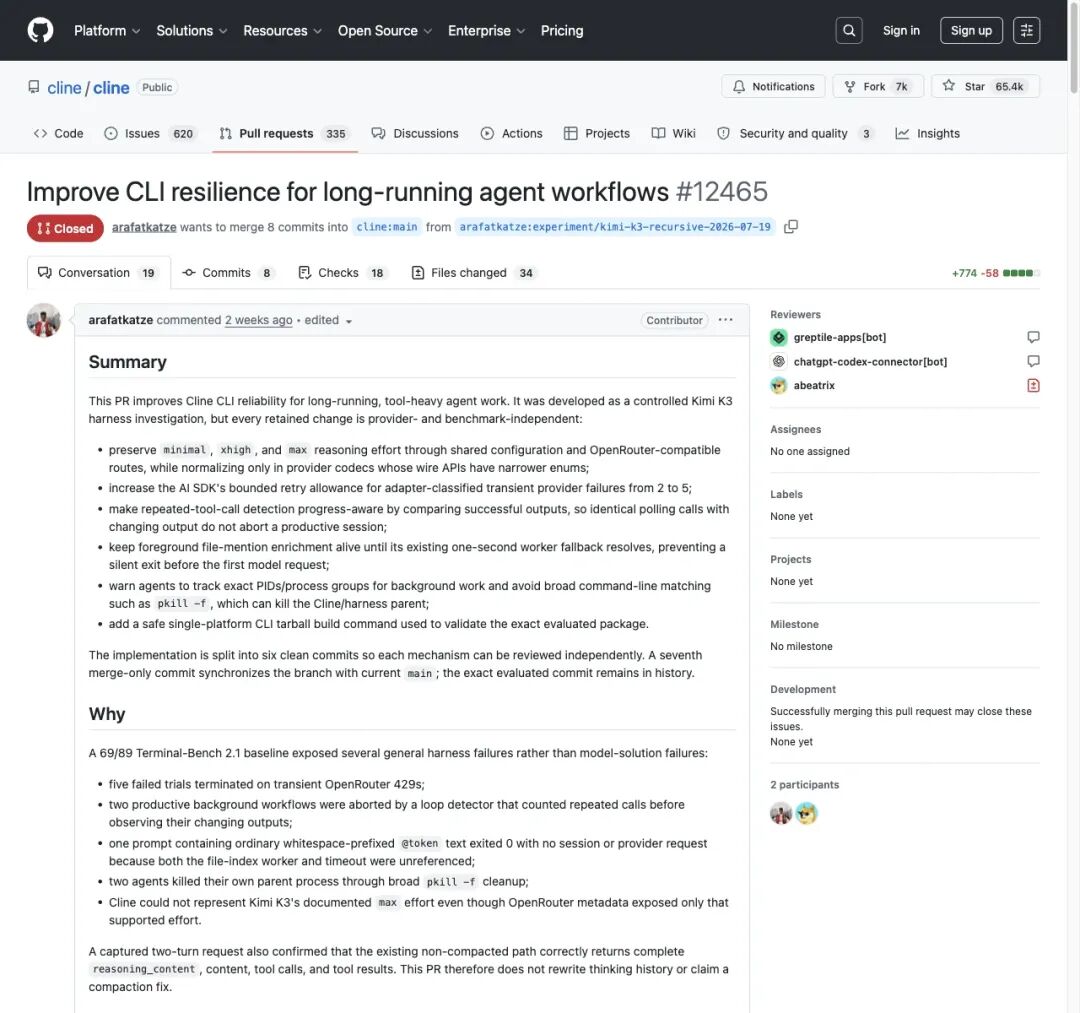Click the repository icon beside cline/cline
The width and height of the screenshot is (1080, 1013).
34,87
